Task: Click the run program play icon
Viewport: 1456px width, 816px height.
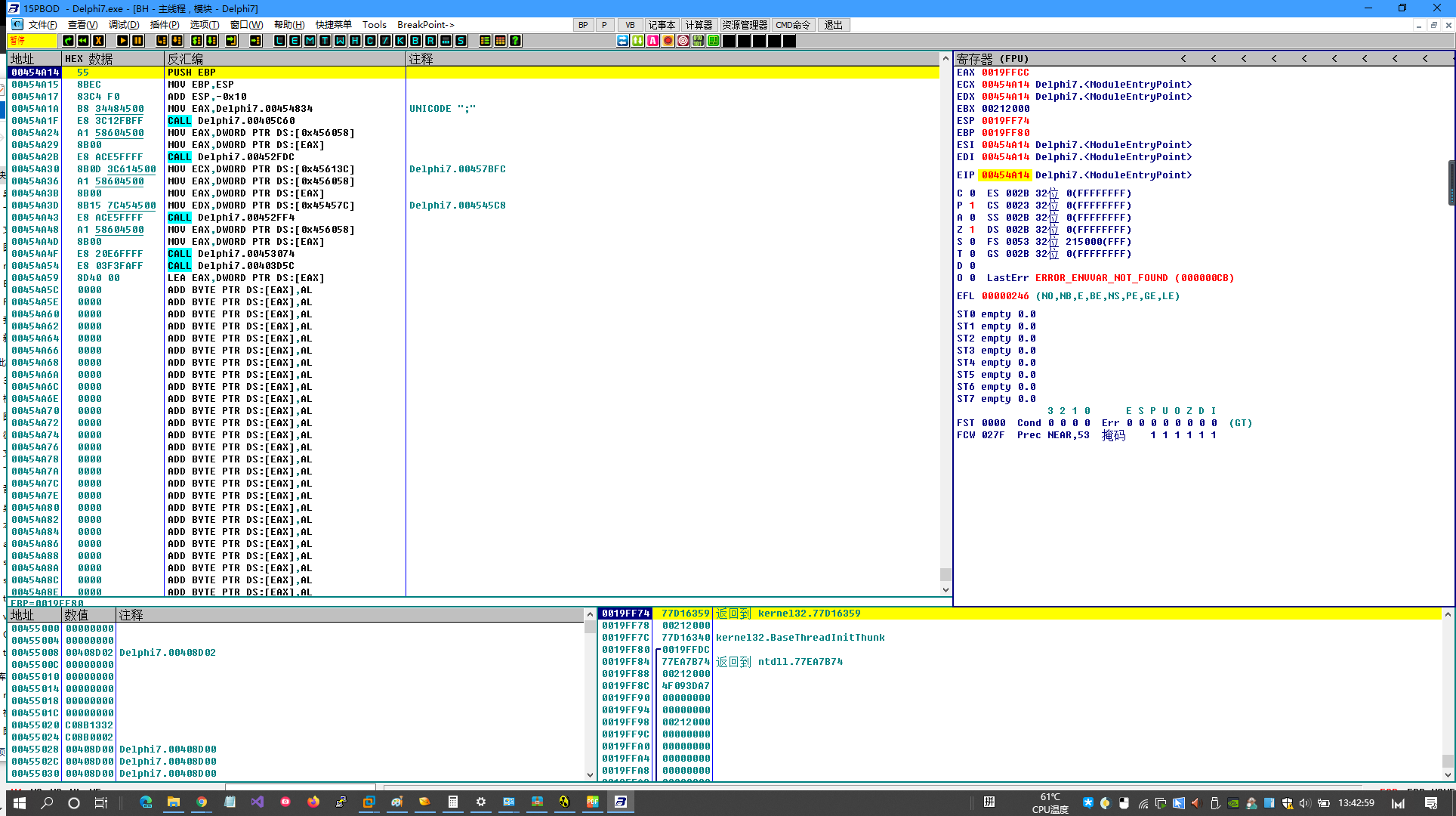Action: coord(122,41)
